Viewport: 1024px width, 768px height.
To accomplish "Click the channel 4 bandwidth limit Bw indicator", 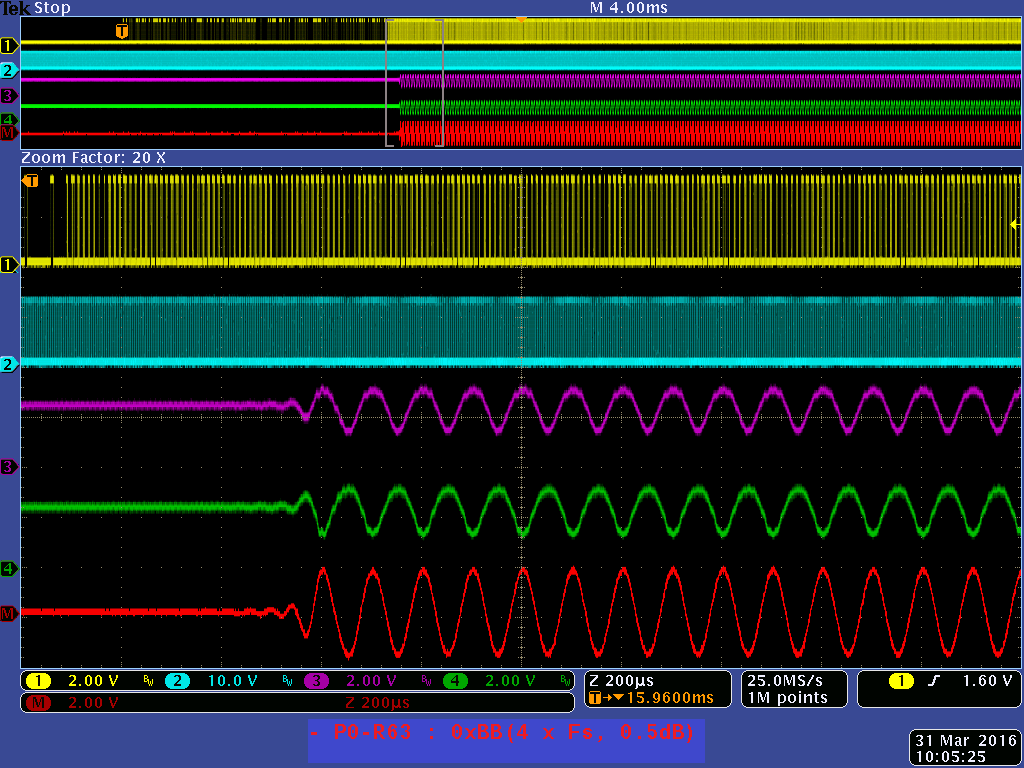I will click(566, 681).
